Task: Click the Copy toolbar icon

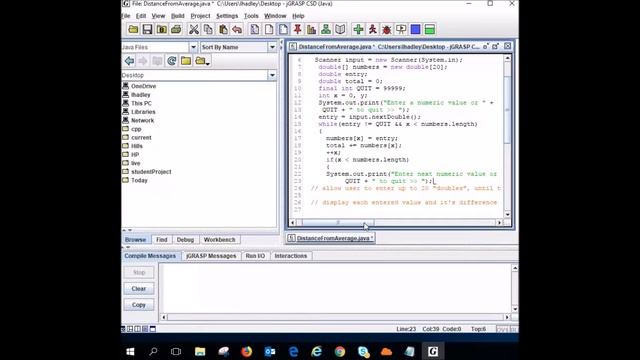Action: [208, 29]
